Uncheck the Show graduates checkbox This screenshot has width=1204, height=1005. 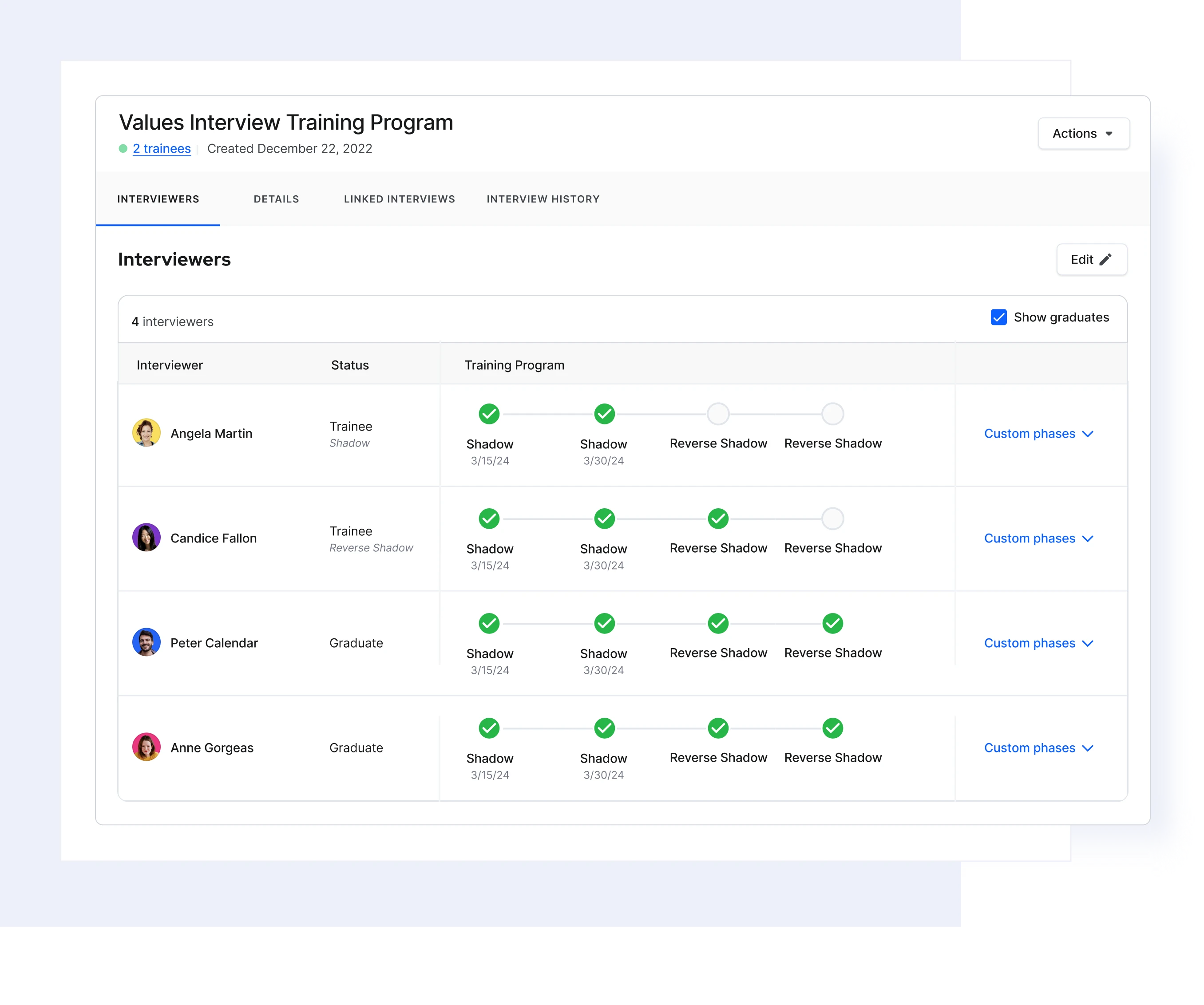999,317
